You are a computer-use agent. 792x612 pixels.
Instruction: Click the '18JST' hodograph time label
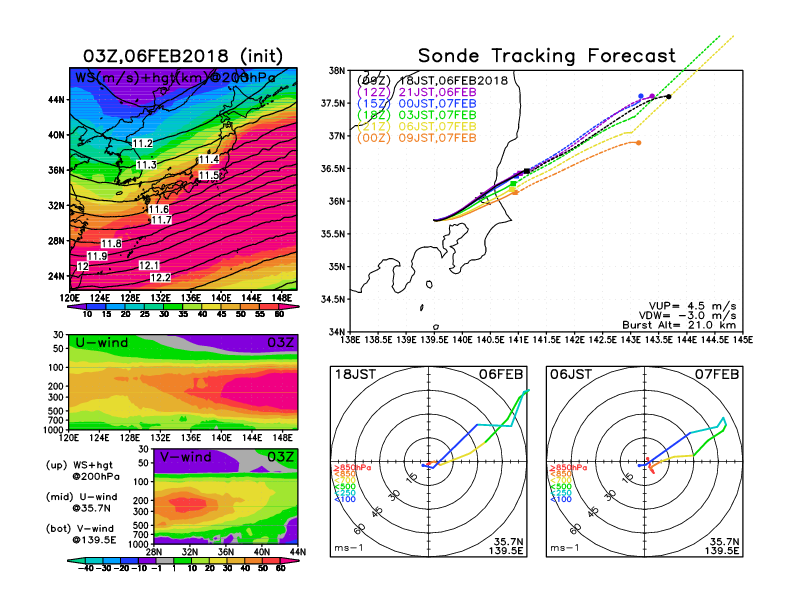coord(355,374)
